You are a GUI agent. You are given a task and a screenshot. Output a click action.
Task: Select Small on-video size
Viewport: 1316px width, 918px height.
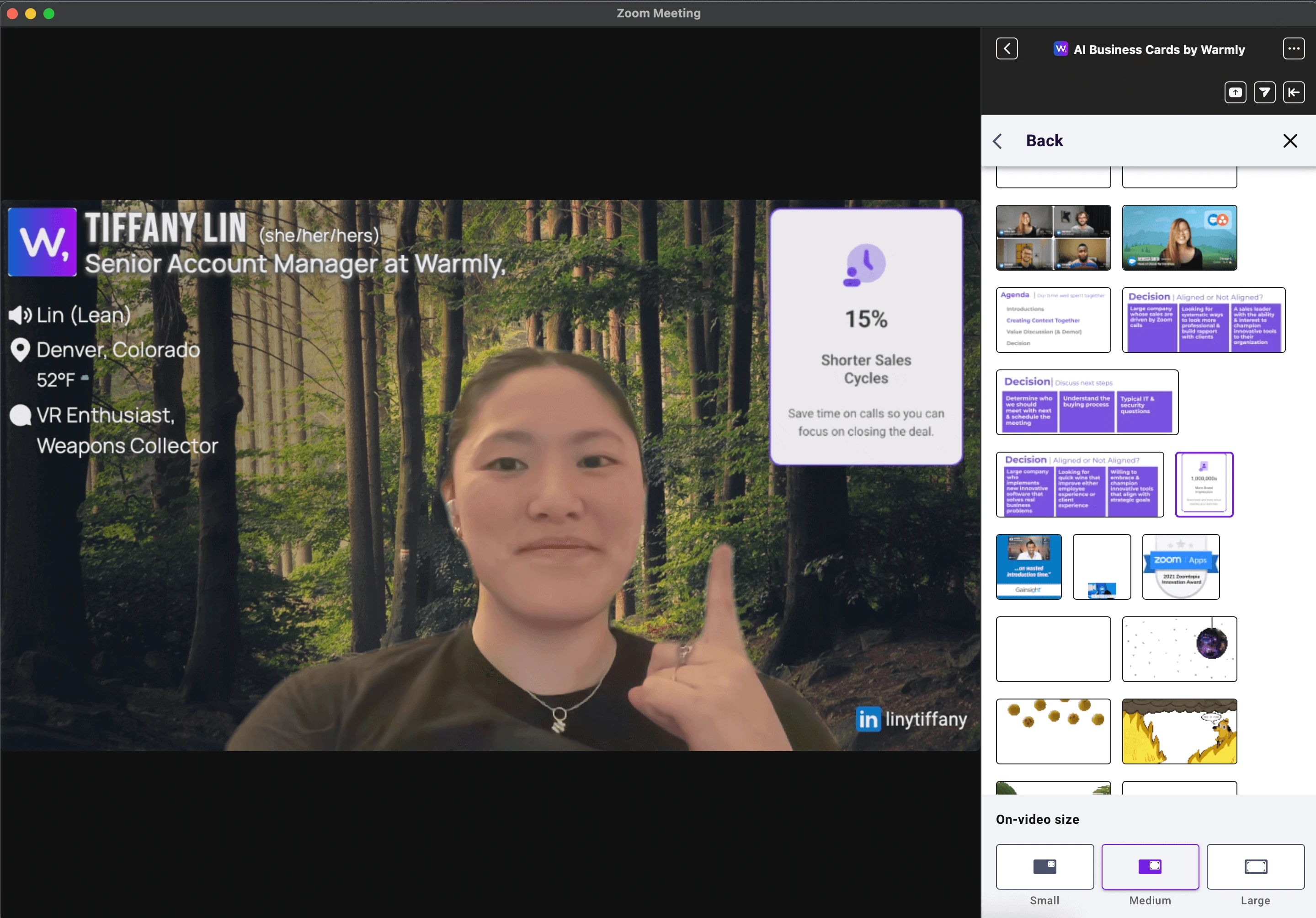coord(1044,866)
